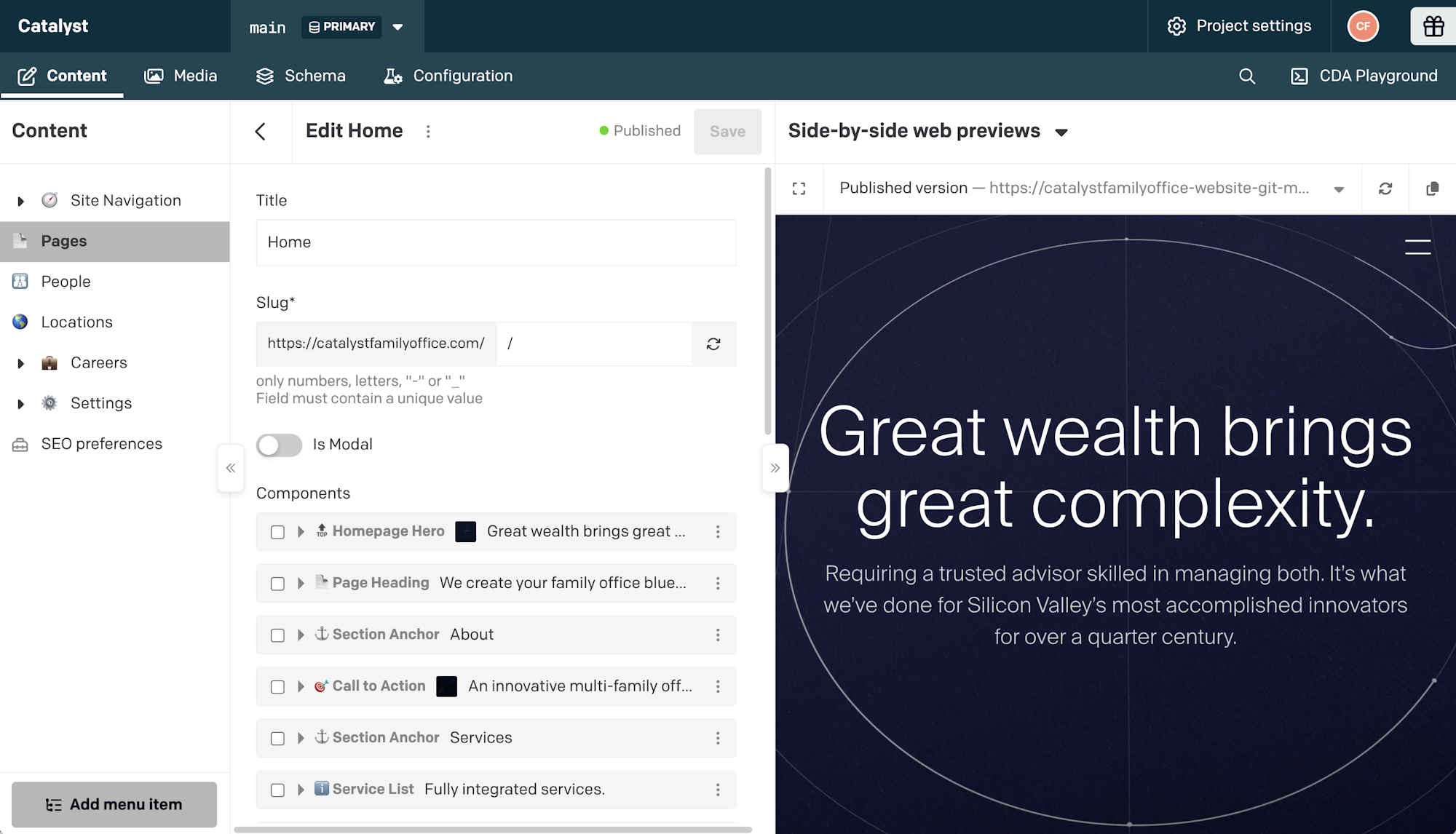1456x834 pixels.
Task: Click the search magnifier icon
Action: (1246, 76)
